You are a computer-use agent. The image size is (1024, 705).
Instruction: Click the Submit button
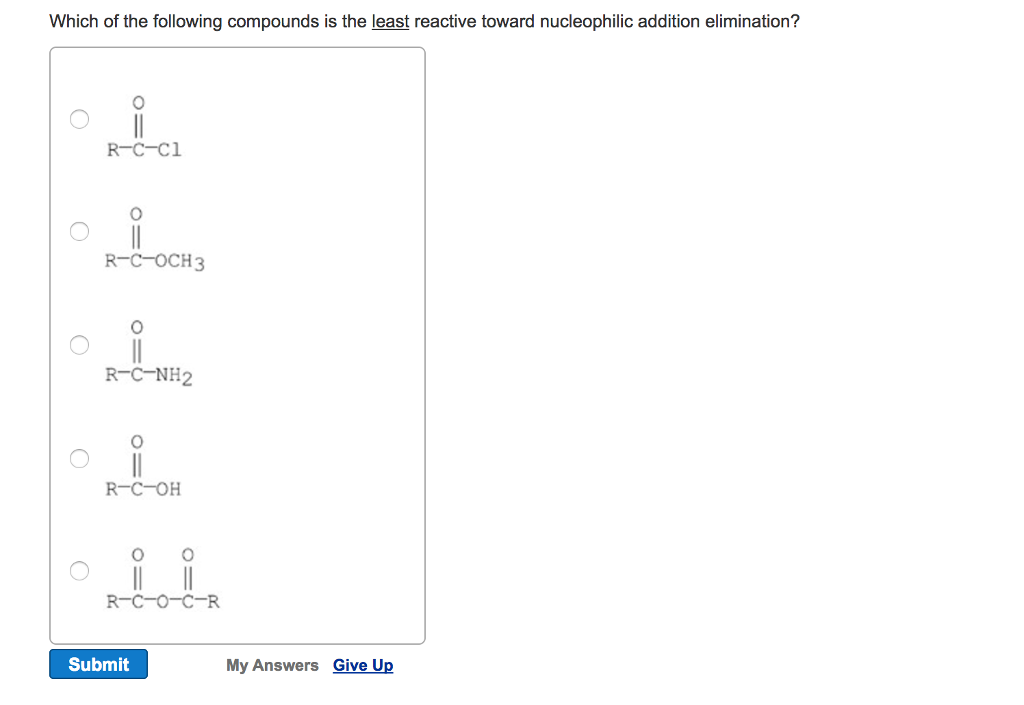coord(98,663)
